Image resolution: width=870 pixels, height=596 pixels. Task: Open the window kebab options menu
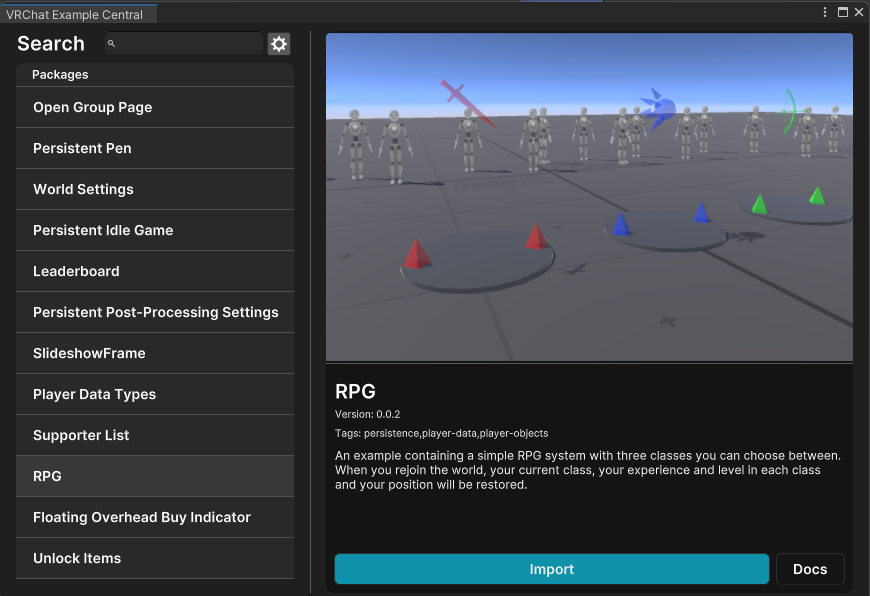(x=825, y=12)
